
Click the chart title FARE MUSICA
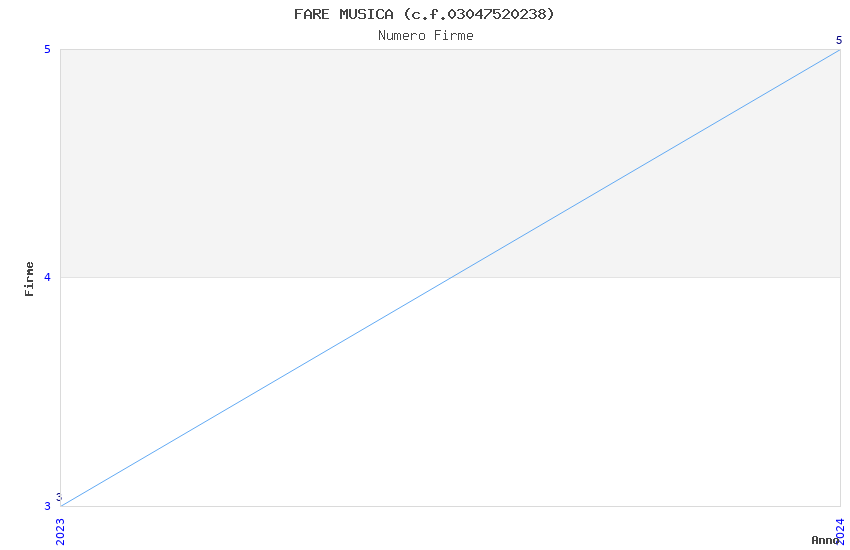[x=424, y=14]
